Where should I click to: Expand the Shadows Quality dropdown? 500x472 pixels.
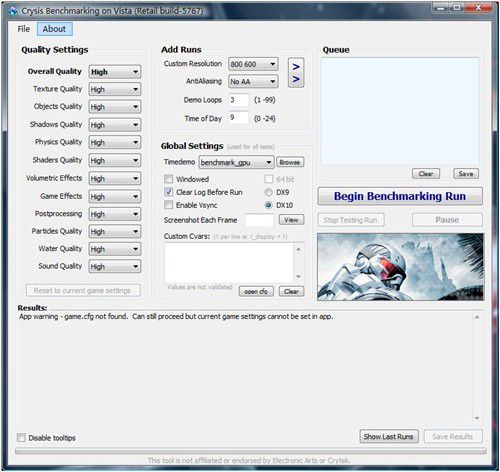pyautogui.click(x=115, y=125)
